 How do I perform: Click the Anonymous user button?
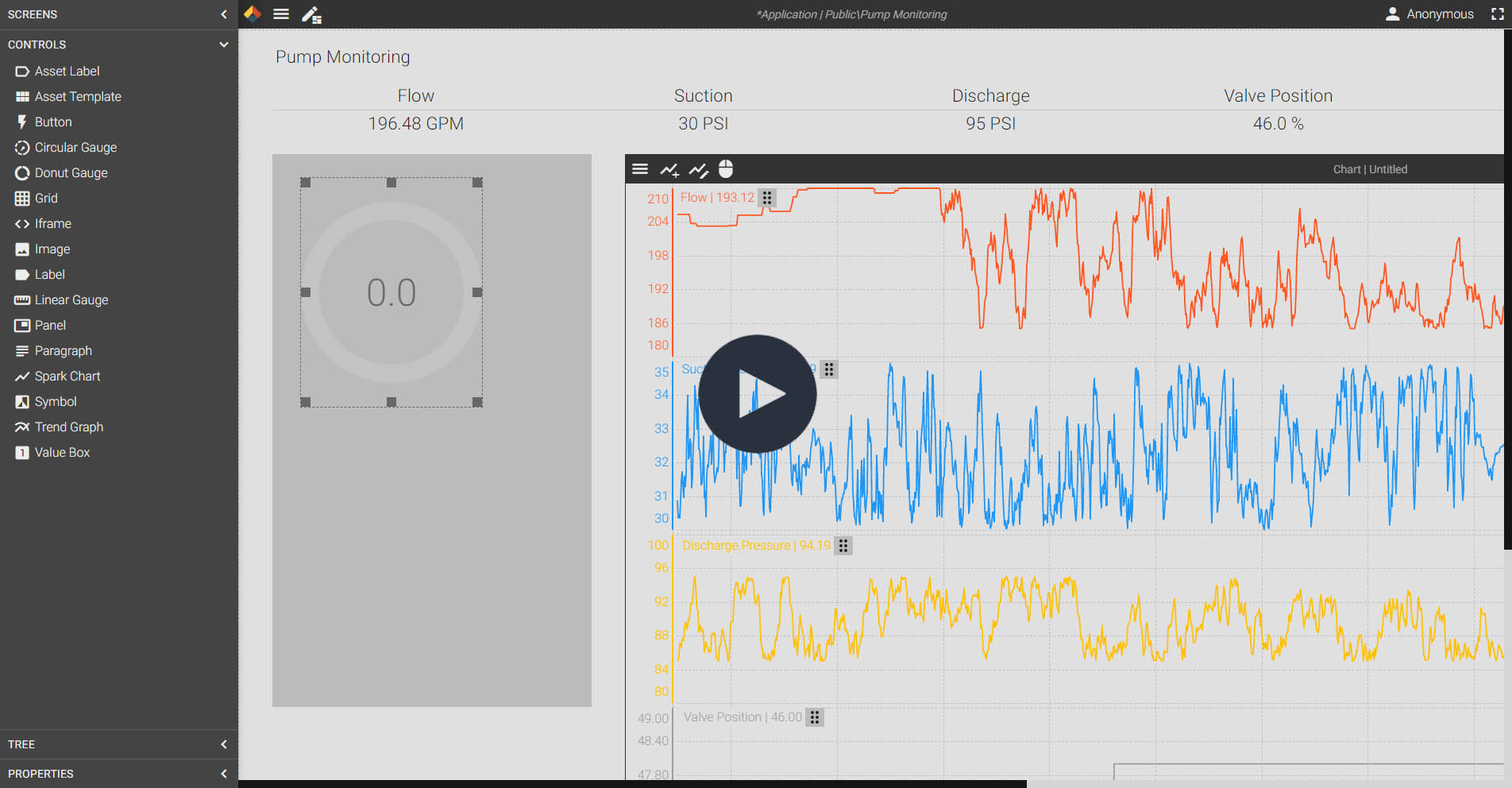[1429, 14]
